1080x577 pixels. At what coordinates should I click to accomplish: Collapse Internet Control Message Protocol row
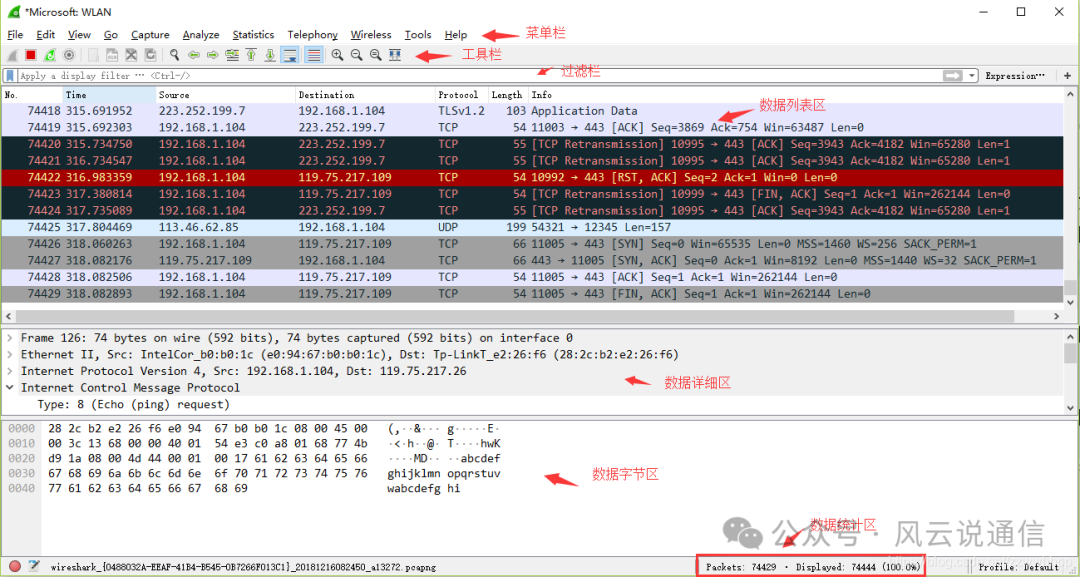coord(10,388)
